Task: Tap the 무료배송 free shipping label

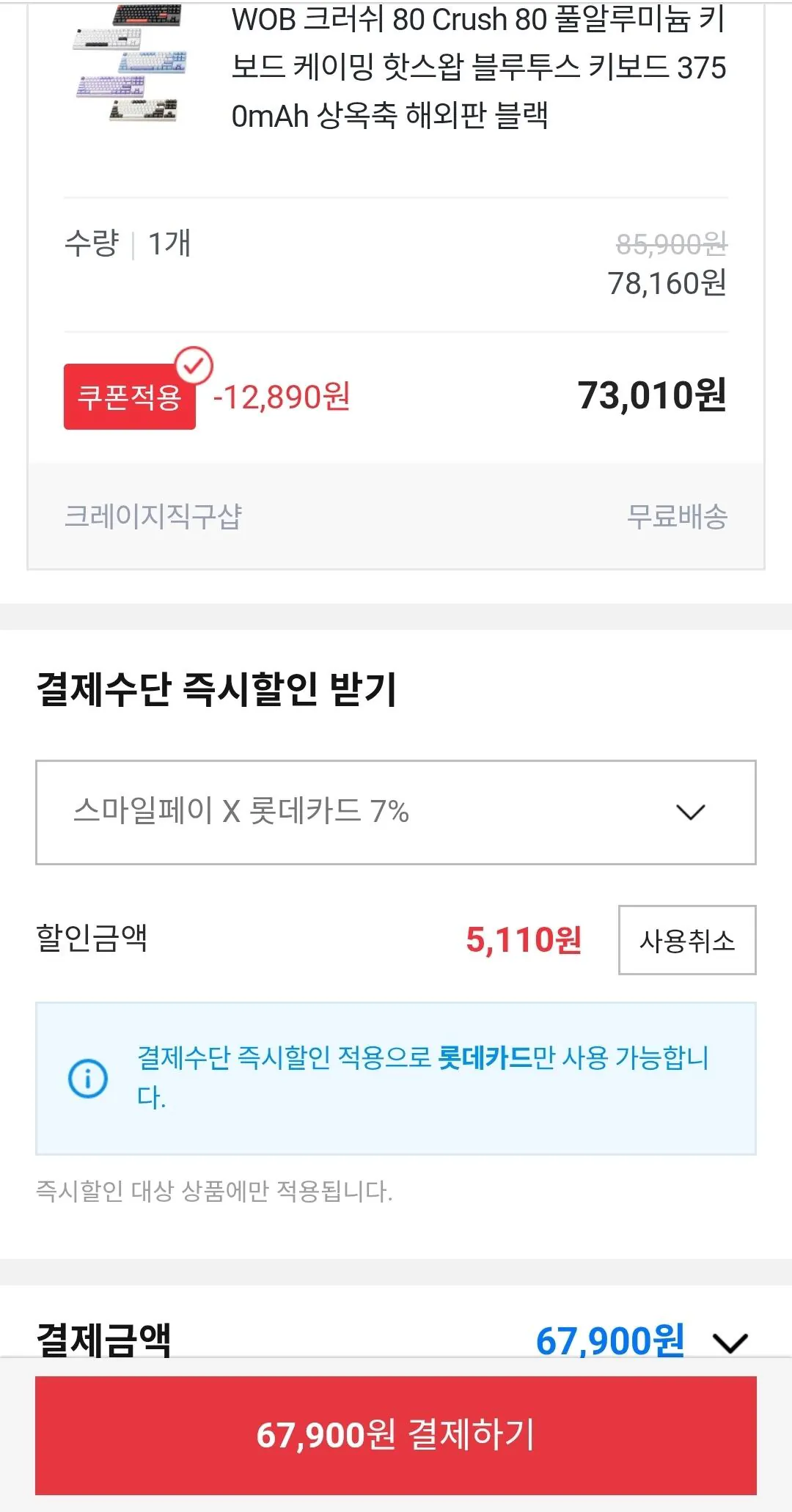Action: click(677, 516)
